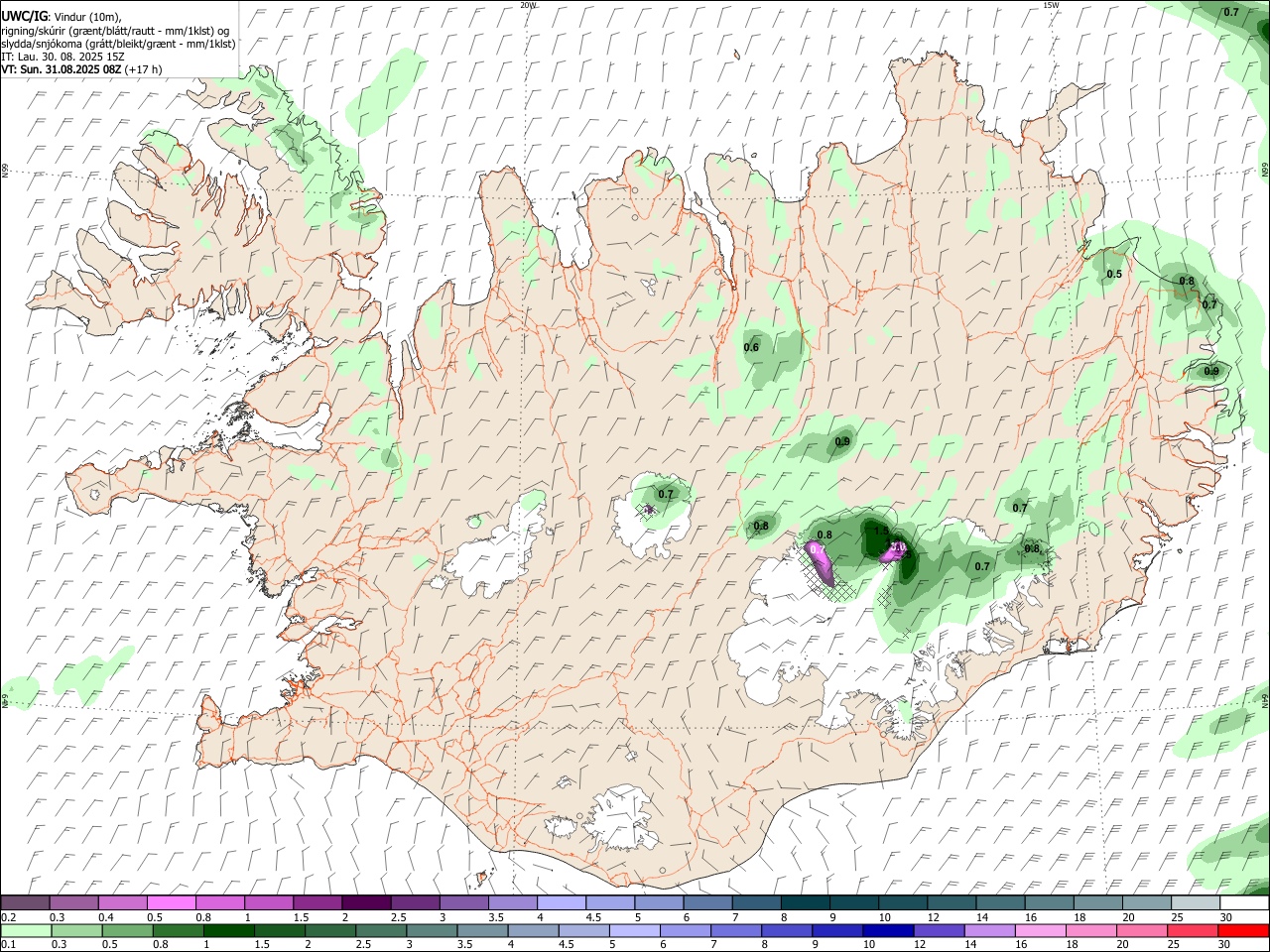Click the 0.1 label in lower legend row

pyautogui.click(x=9, y=945)
